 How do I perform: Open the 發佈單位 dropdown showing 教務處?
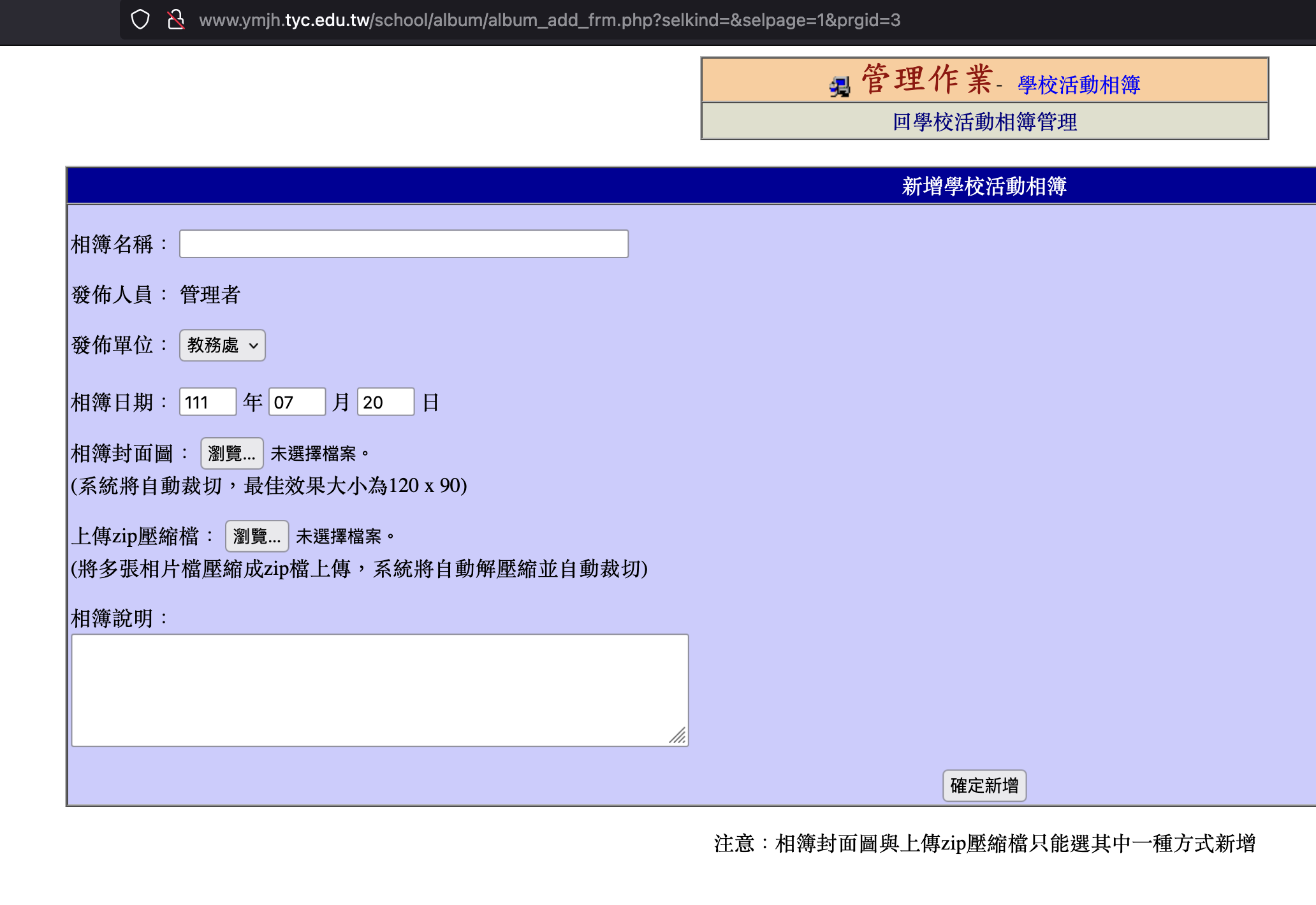point(223,345)
